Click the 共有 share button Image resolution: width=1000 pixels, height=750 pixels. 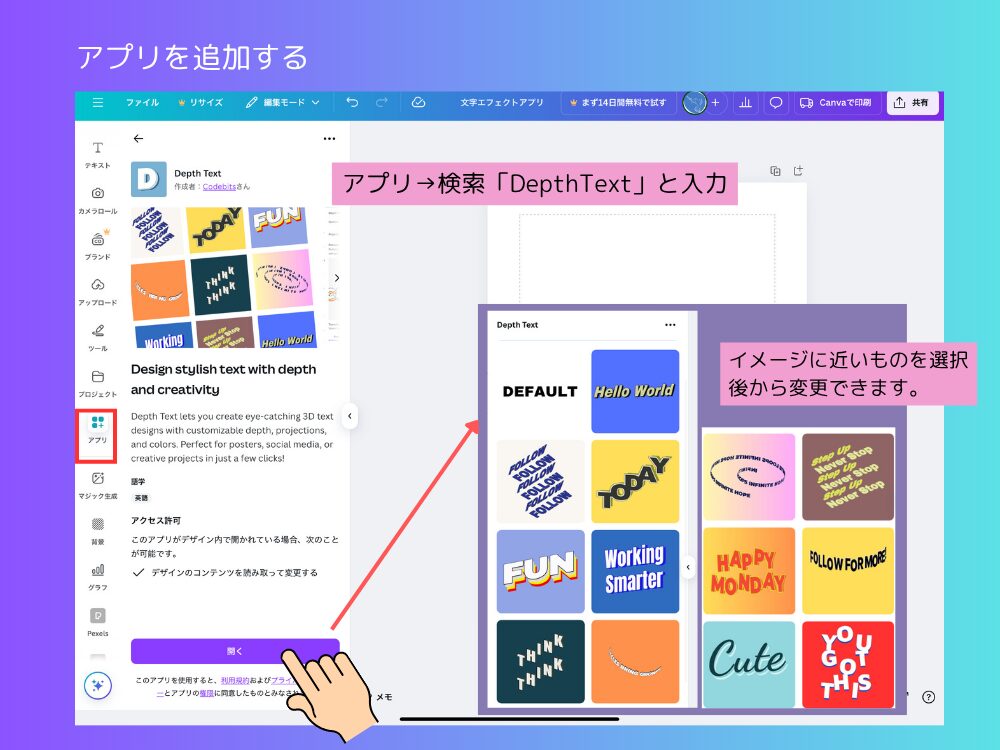pyautogui.click(x=911, y=103)
